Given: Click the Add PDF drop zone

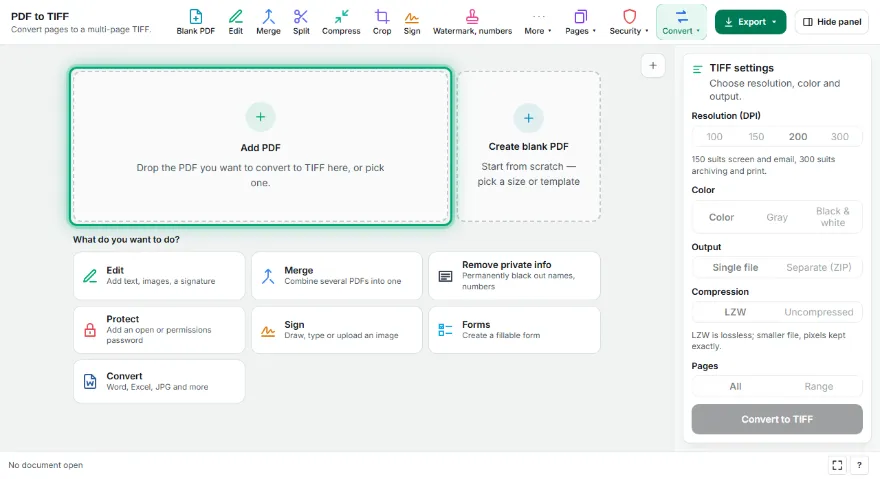Looking at the screenshot, I should click(260, 147).
